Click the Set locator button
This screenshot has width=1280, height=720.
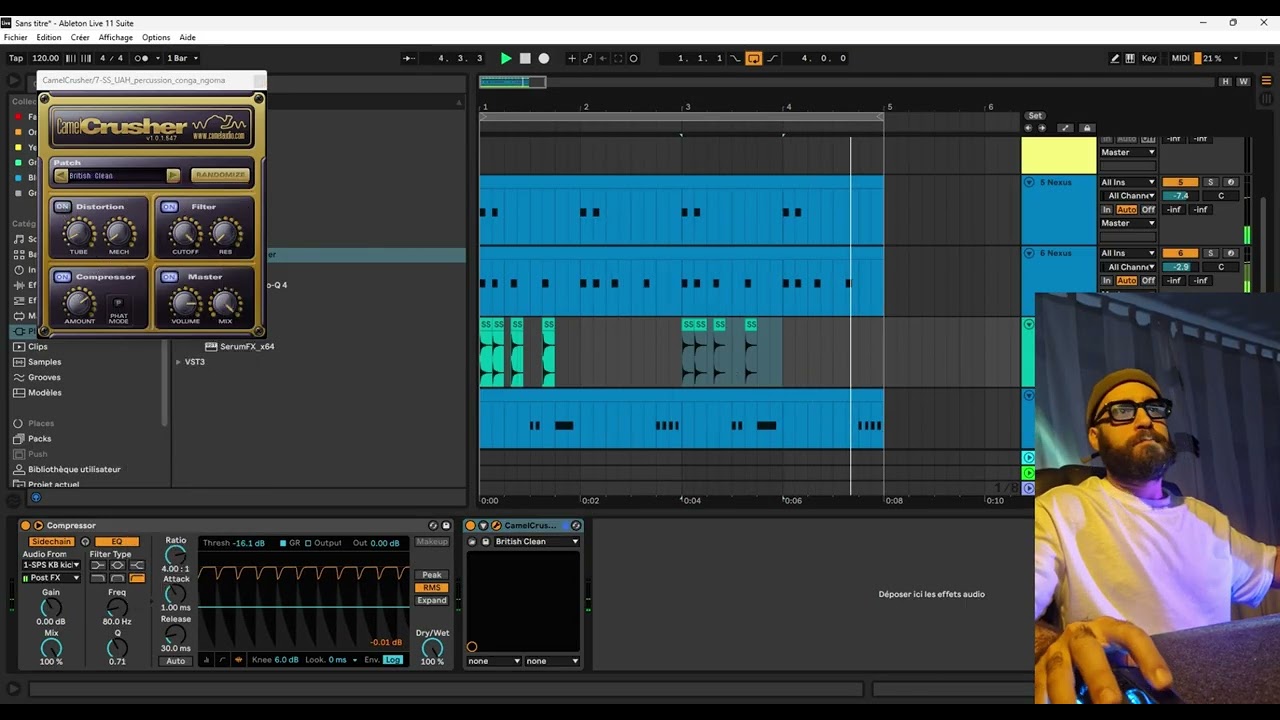coord(1035,116)
